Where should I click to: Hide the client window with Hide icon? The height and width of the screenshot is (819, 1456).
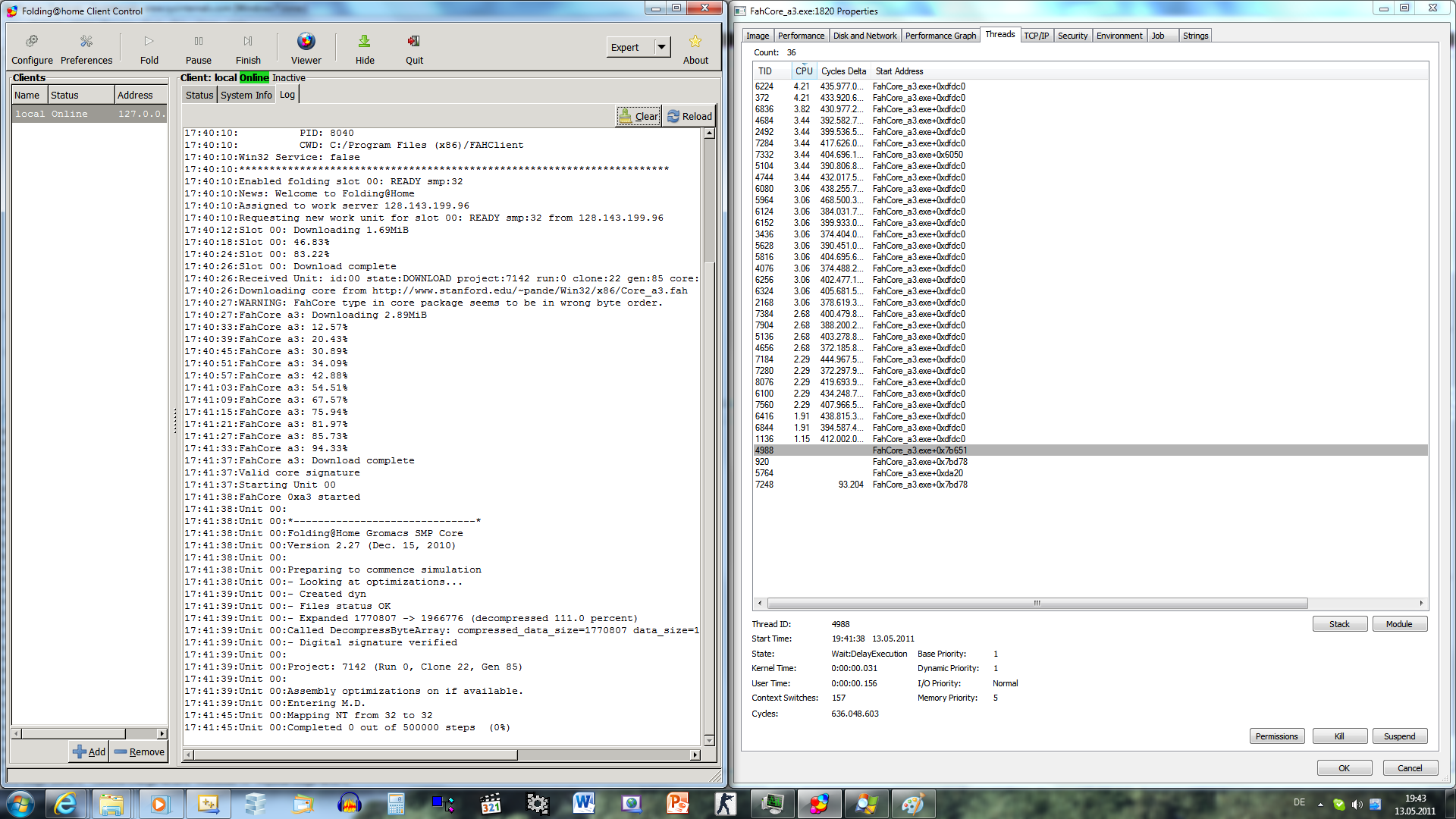click(365, 42)
